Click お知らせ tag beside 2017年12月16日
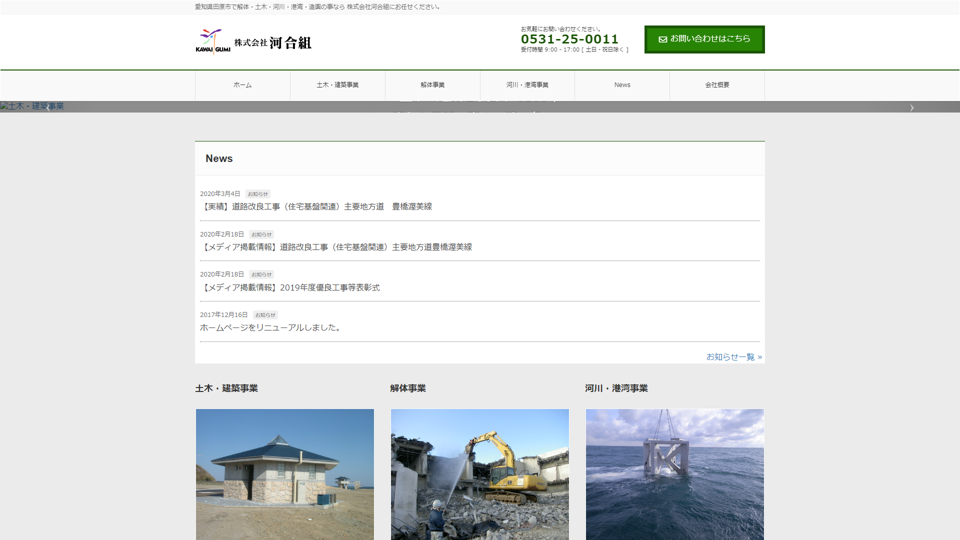960x540 pixels. coord(265,315)
